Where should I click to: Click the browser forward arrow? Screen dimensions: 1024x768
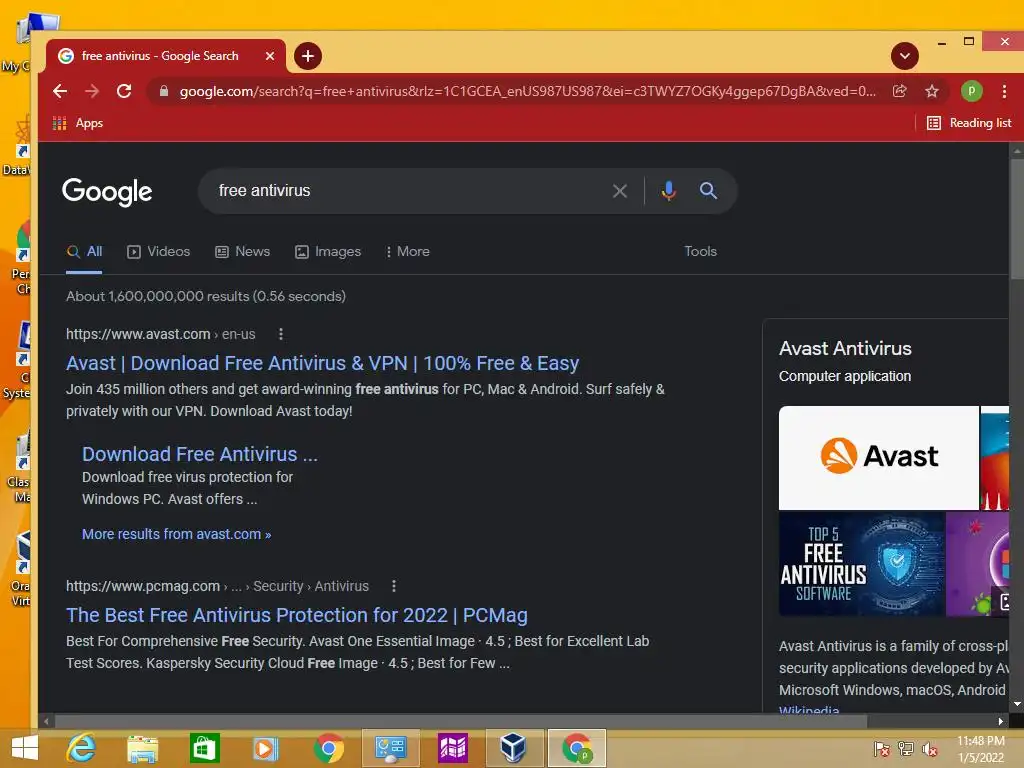(x=92, y=91)
